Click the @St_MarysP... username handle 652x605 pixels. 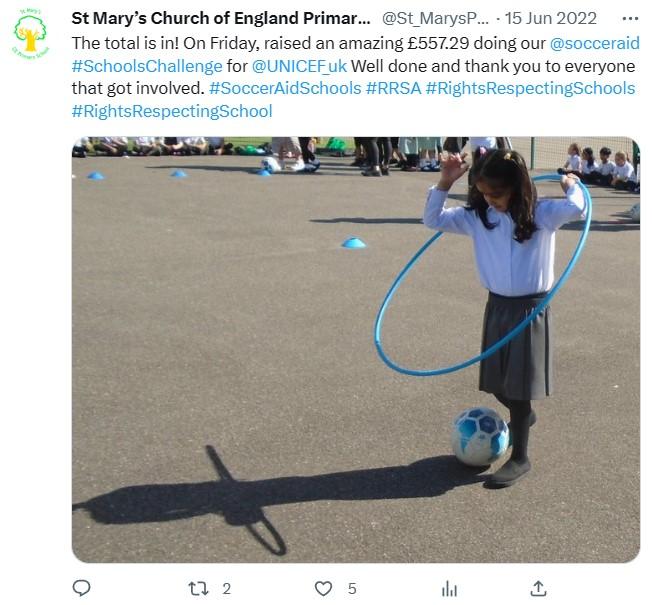coord(437,19)
